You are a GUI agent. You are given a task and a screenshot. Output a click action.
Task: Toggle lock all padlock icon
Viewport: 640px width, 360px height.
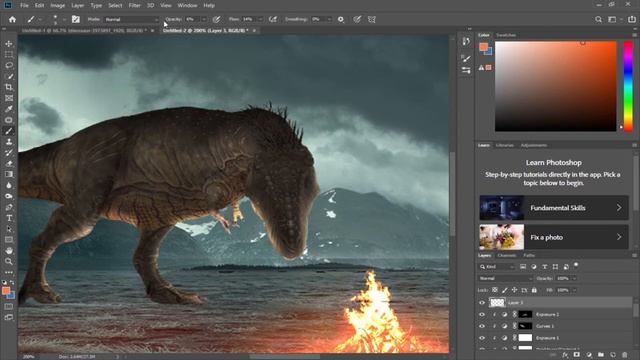click(534, 290)
